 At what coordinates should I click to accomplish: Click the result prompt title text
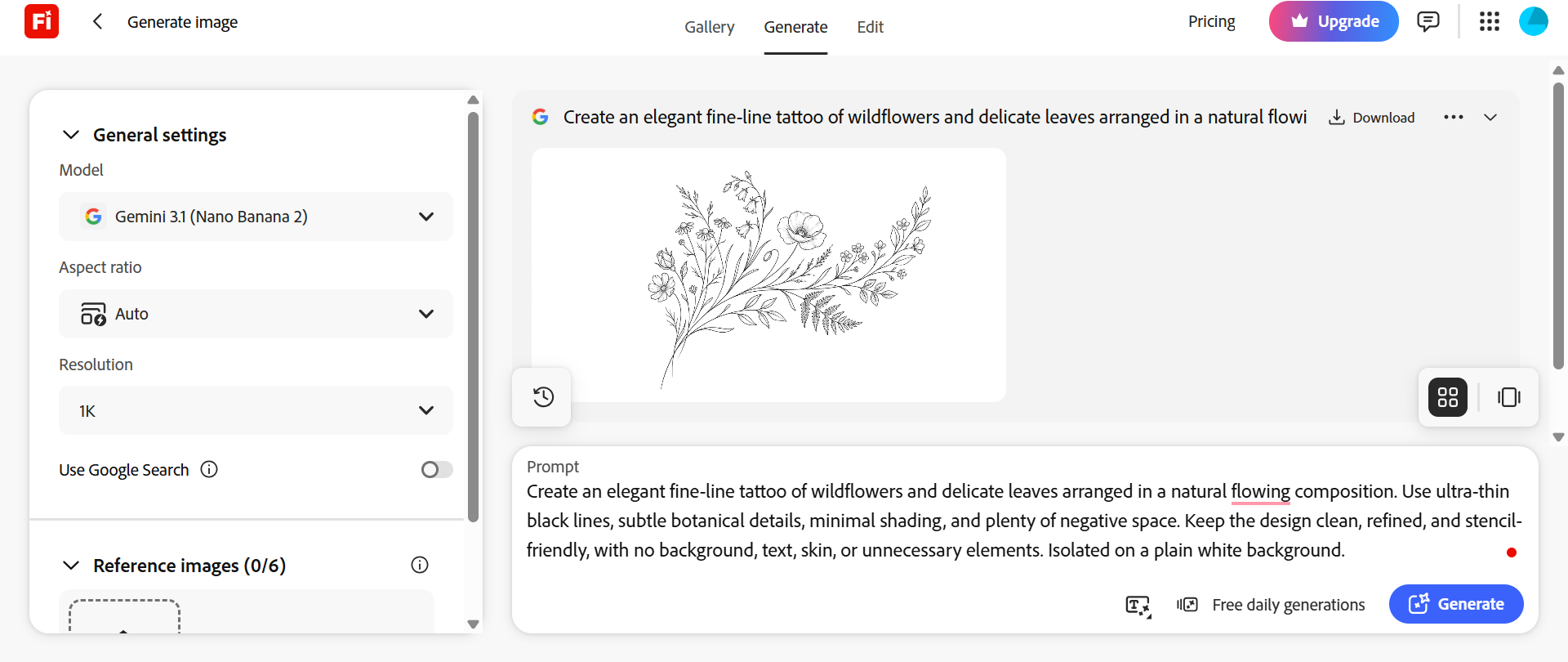(935, 117)
